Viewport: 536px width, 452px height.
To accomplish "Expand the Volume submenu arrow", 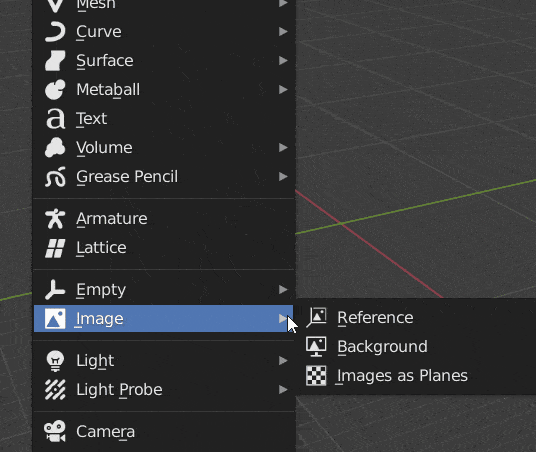I will tap(283, 148).
